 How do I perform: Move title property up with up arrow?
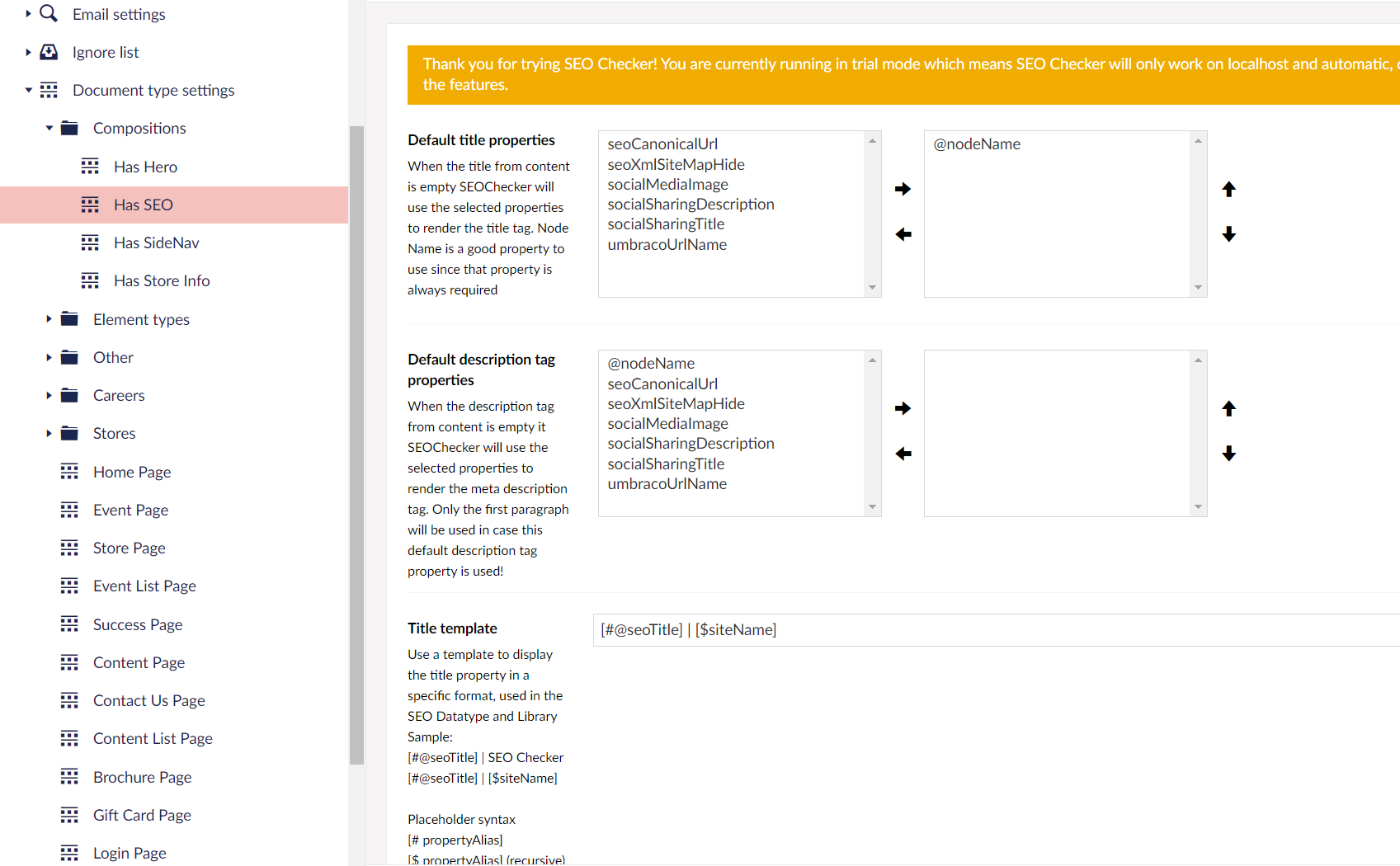(1229, 189)
